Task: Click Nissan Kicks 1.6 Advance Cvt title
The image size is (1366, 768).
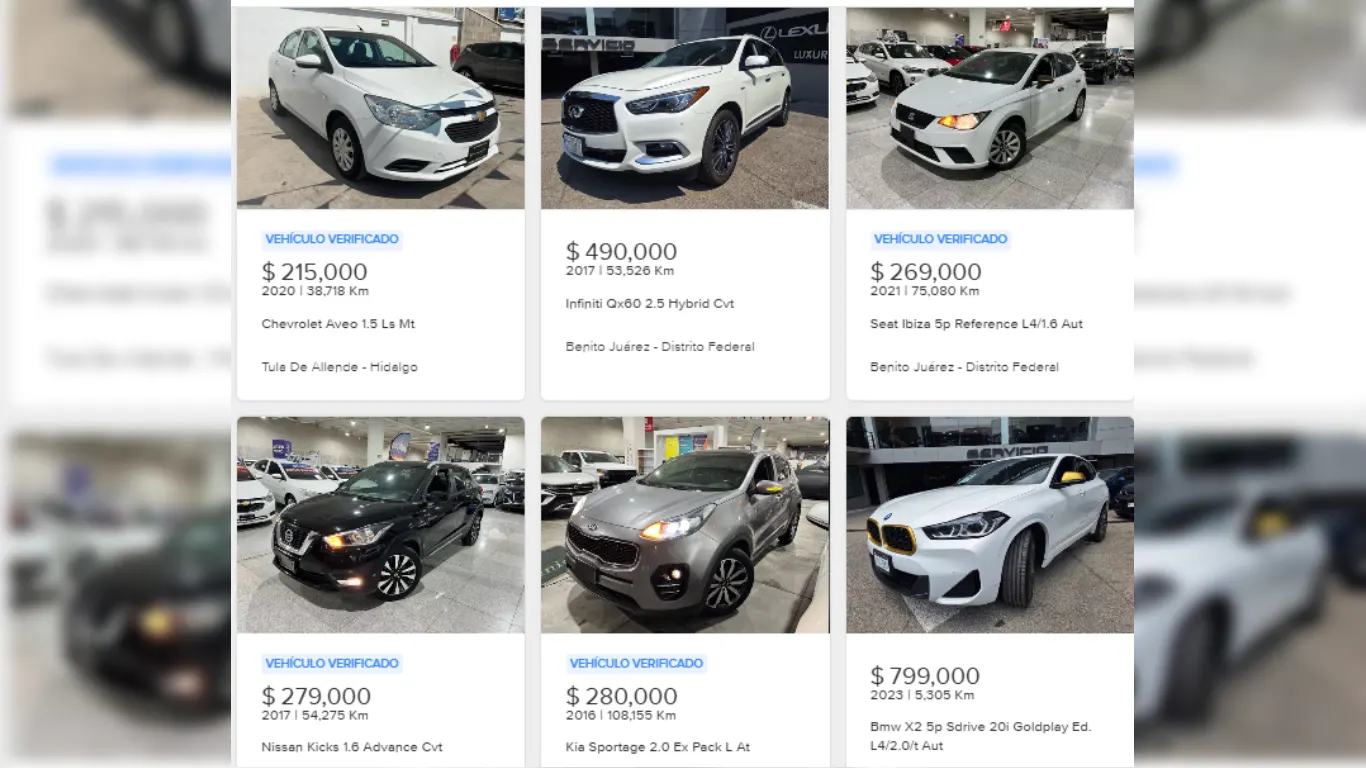Action: pos(352,747)
